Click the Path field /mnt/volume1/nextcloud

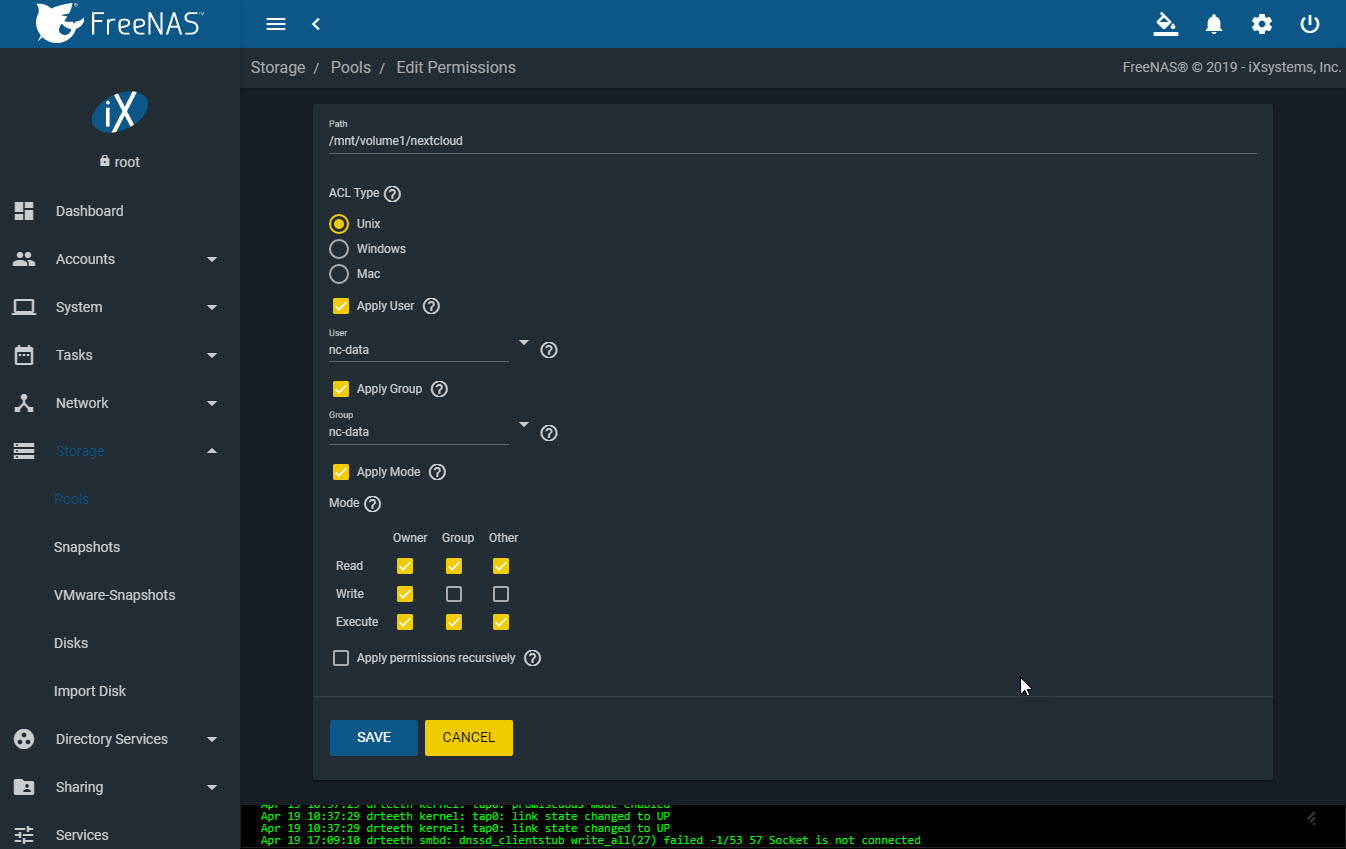[792, 141]
